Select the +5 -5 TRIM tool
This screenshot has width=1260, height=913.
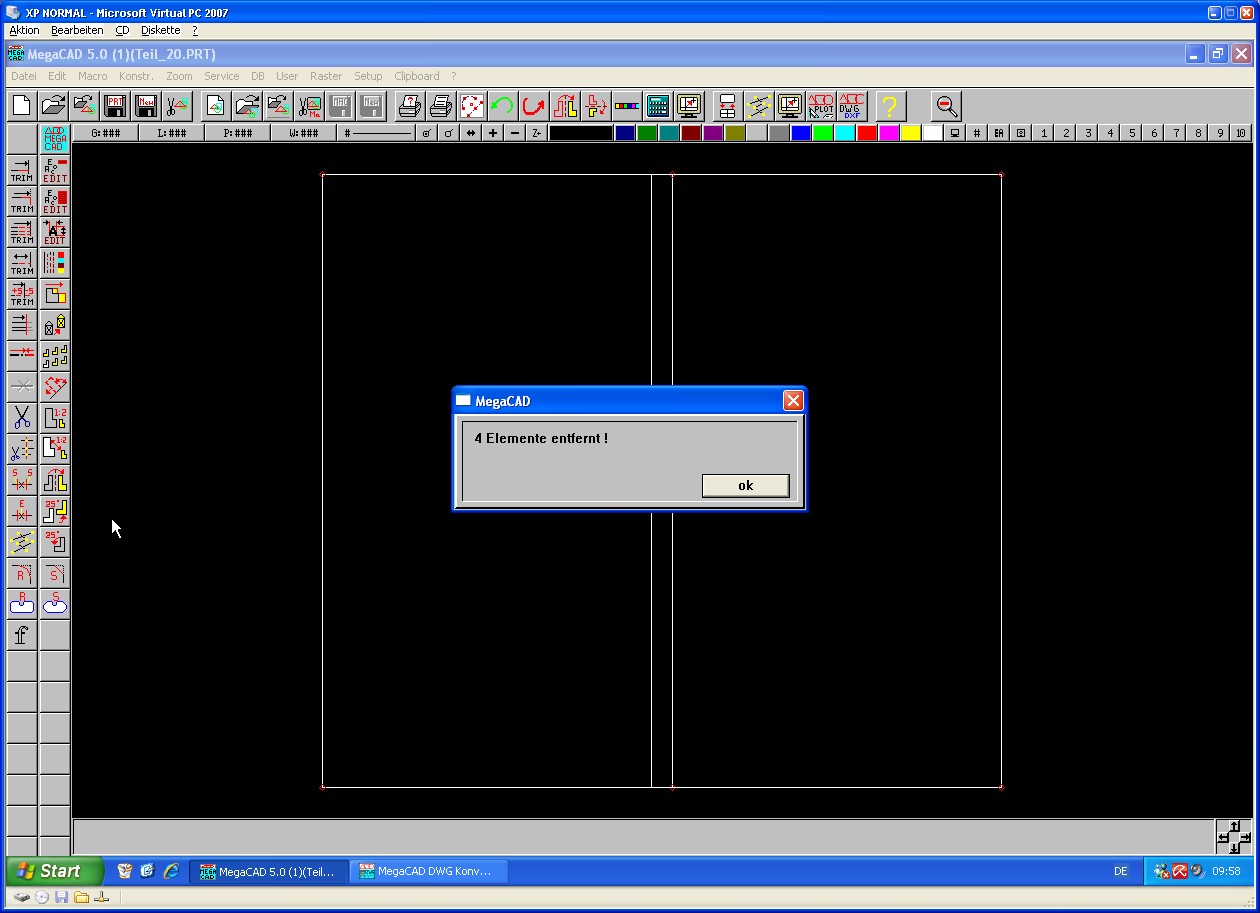(22, 294)
